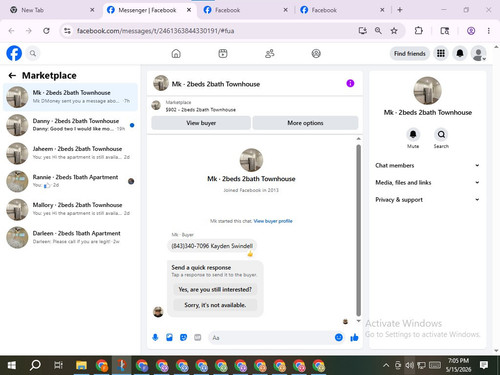Open Darleen - 2beds 1bath Apartment chat
Image resolution: width=500 pixels, height=375 pixels.
click(70, 237)
